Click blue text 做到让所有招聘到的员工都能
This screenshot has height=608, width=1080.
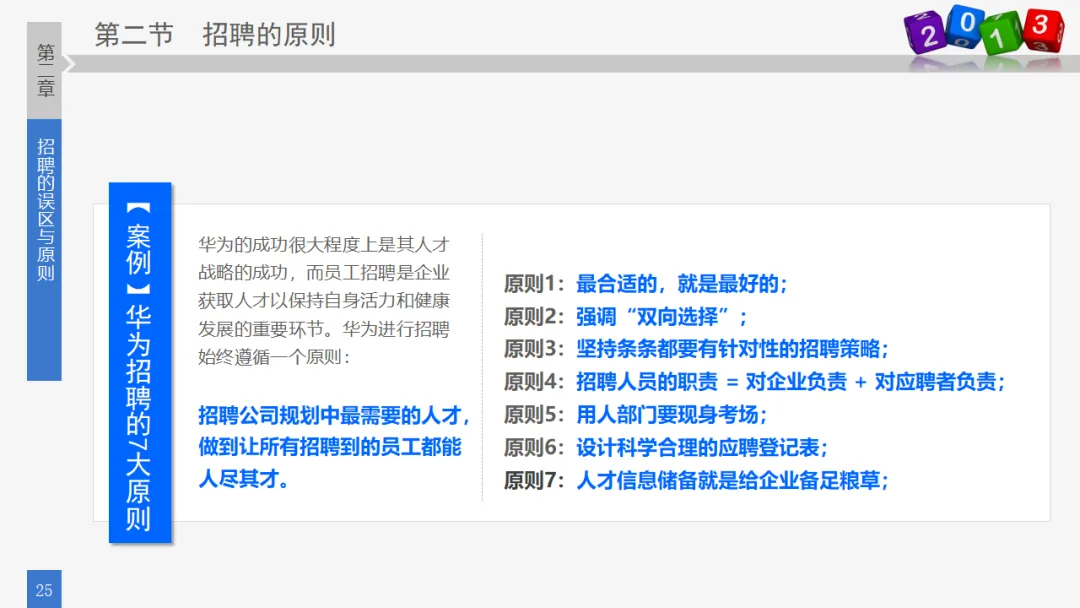[330, 447]
